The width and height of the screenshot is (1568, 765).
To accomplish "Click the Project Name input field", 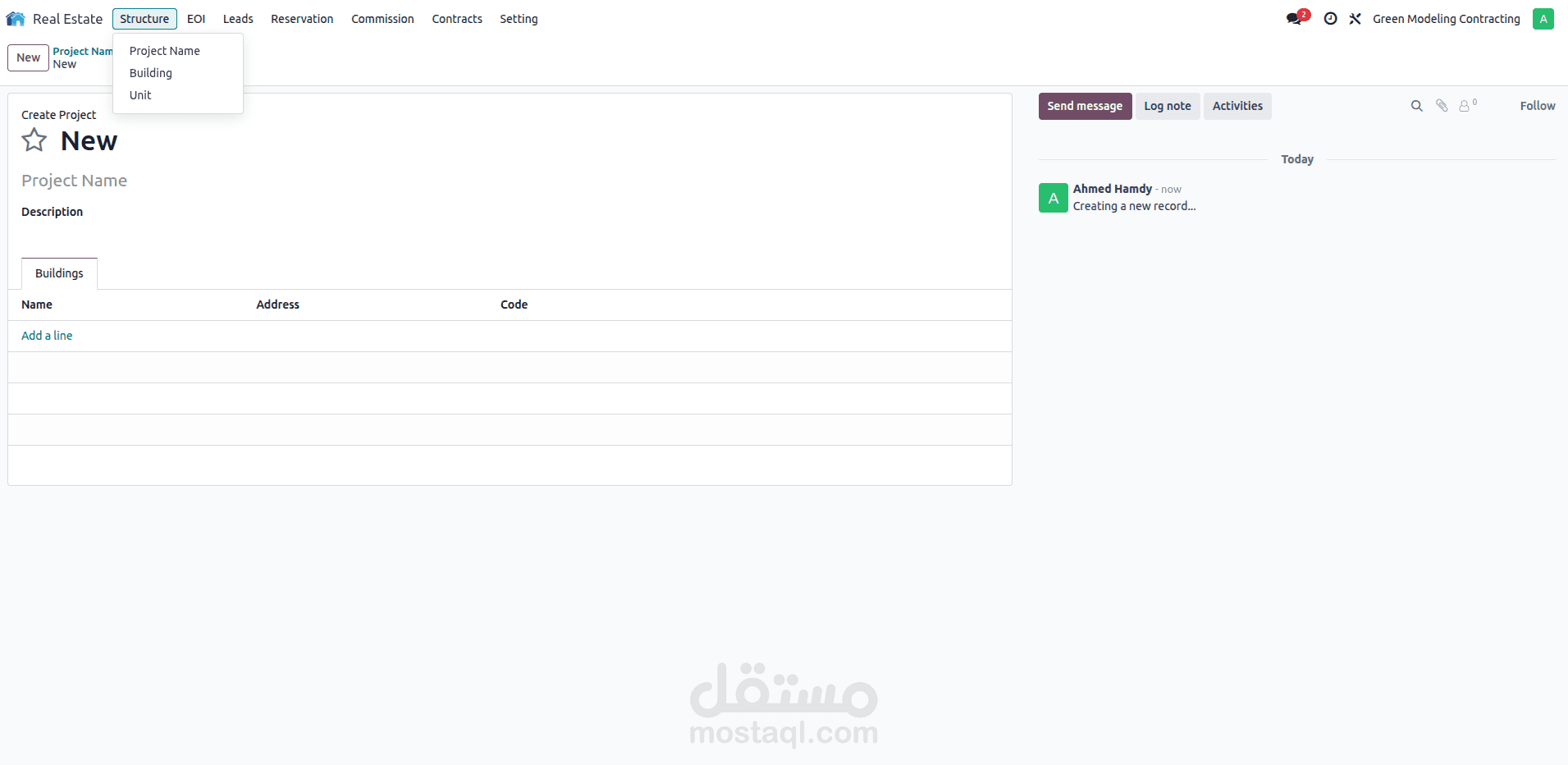I will pyautogui.click(x=509, y=181).
